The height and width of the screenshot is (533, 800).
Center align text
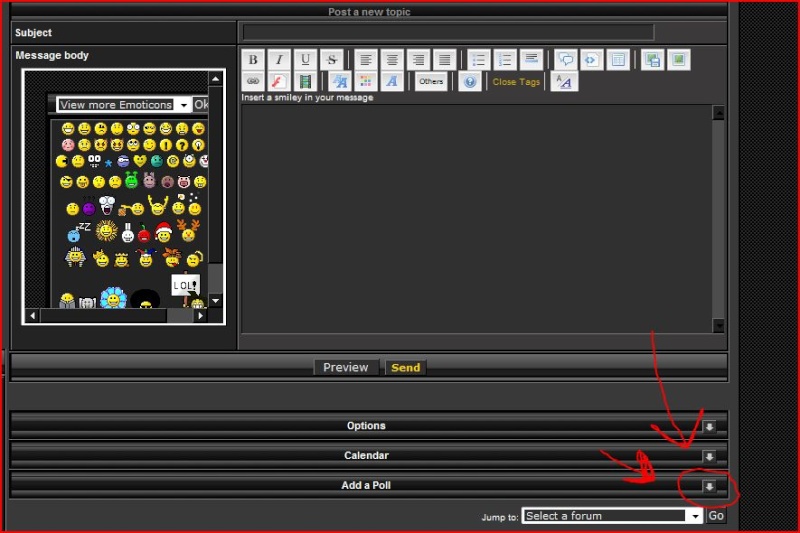point(392,60)
